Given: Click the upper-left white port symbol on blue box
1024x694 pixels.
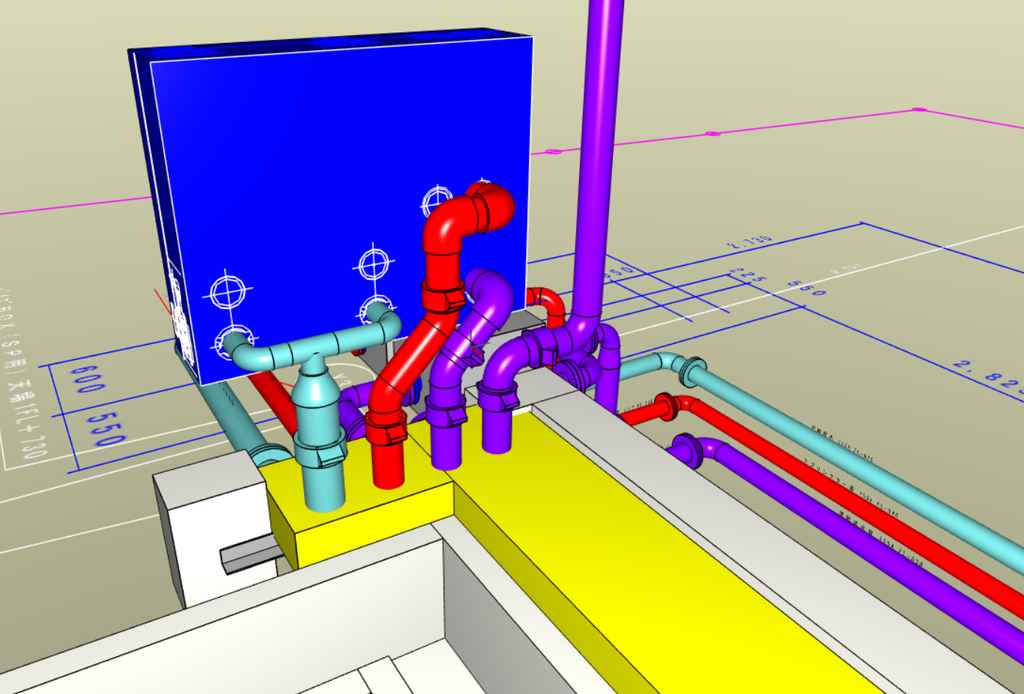Looking at the screenshot, I should (x=227, y=292).
